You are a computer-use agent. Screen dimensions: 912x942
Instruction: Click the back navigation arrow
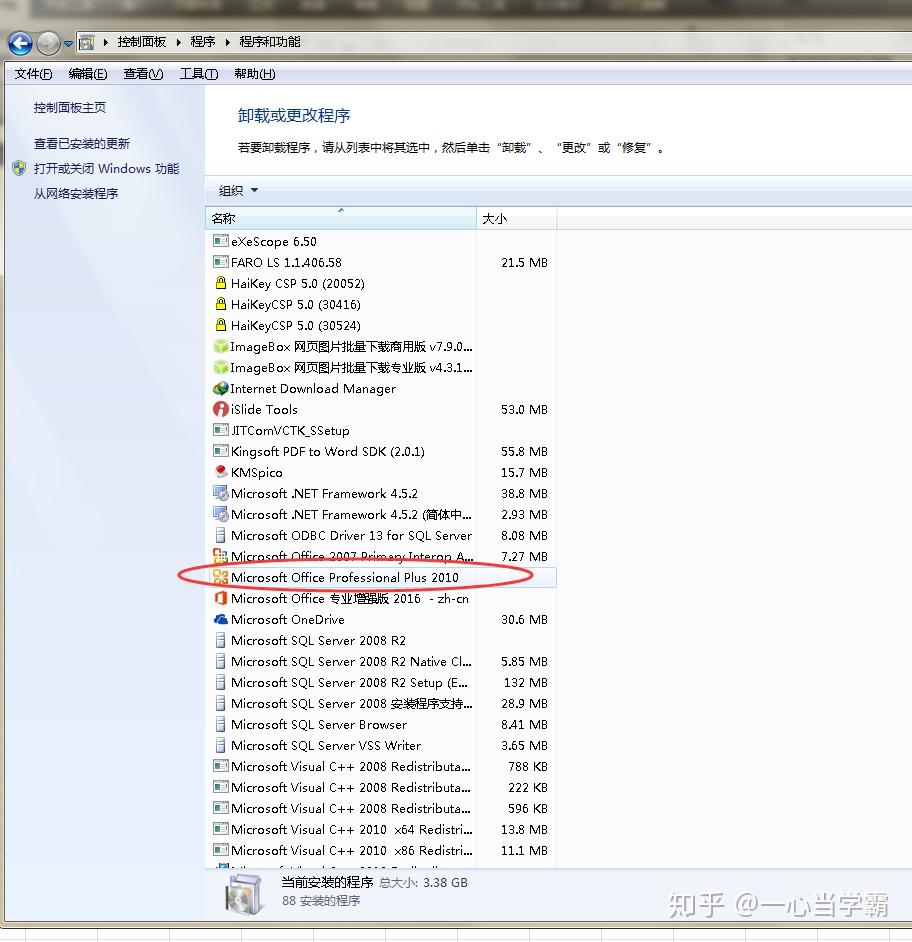click(20, 43)
